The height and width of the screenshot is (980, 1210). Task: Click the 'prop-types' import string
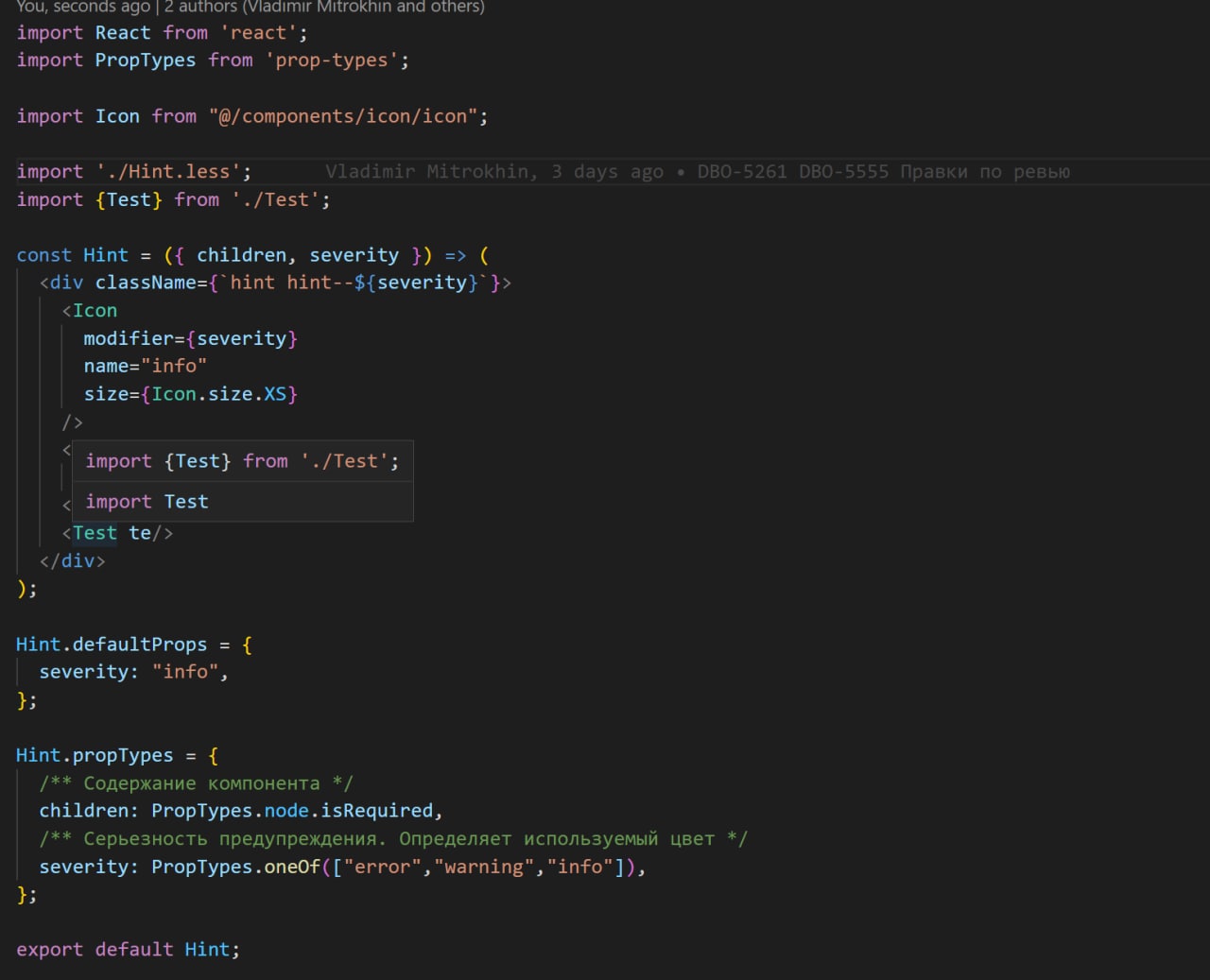click(x=331, y=60)
